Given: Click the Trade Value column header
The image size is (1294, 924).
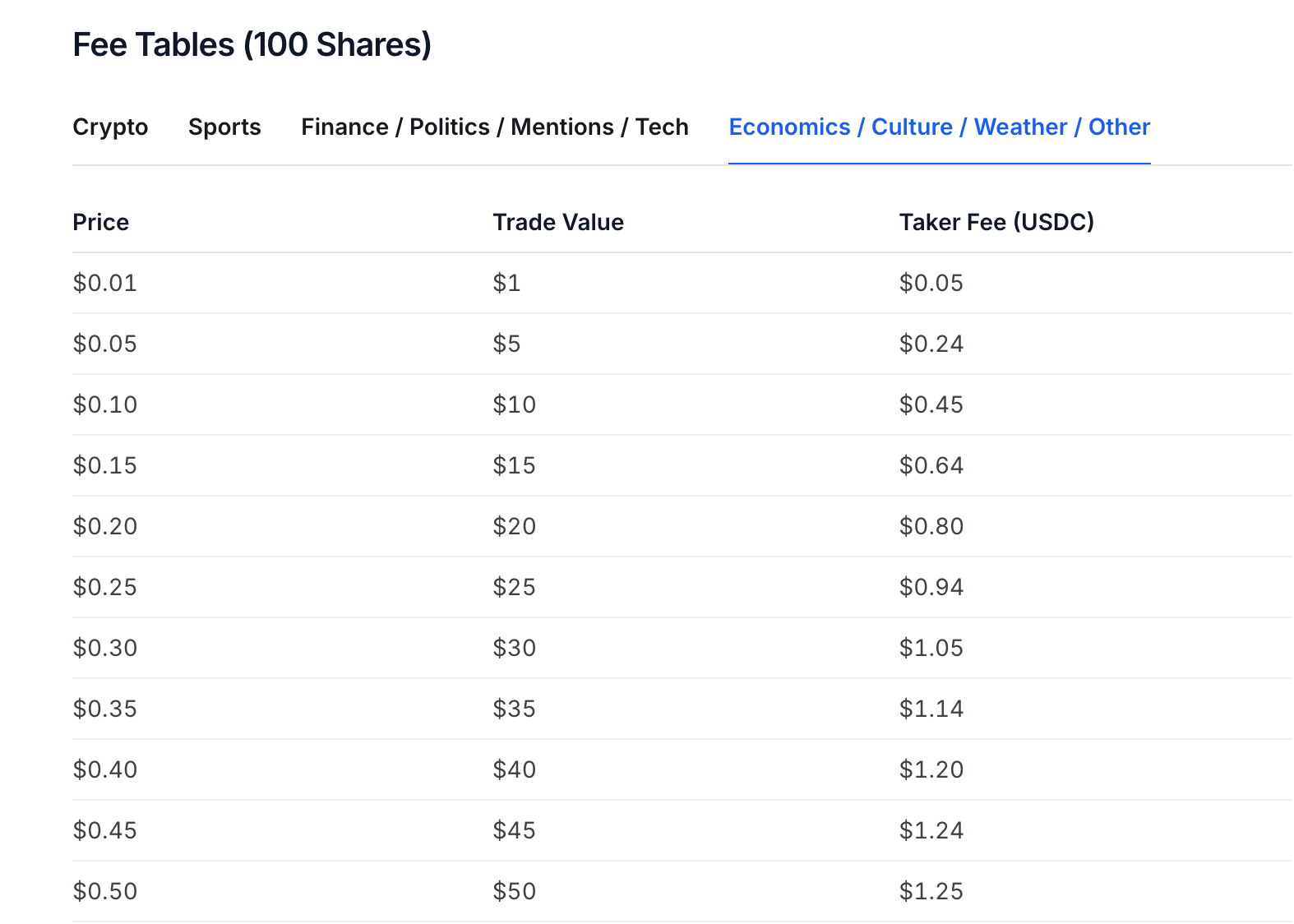Looking at the screenshot, I should coord(557,222).
